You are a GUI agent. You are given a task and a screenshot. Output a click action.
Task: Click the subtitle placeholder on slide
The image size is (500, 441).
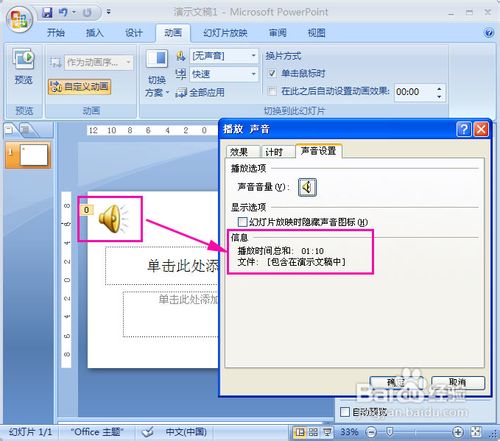pos(170,314)
